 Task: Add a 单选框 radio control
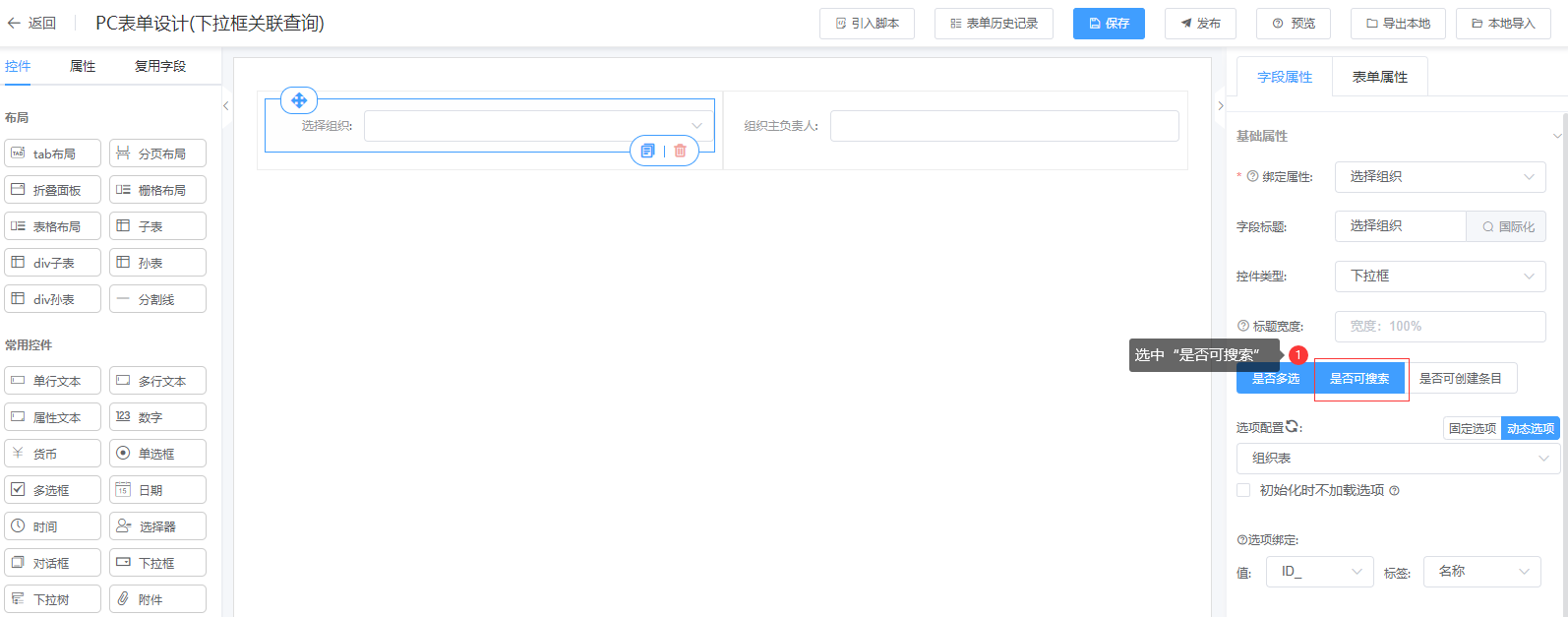tap(157, 454)
